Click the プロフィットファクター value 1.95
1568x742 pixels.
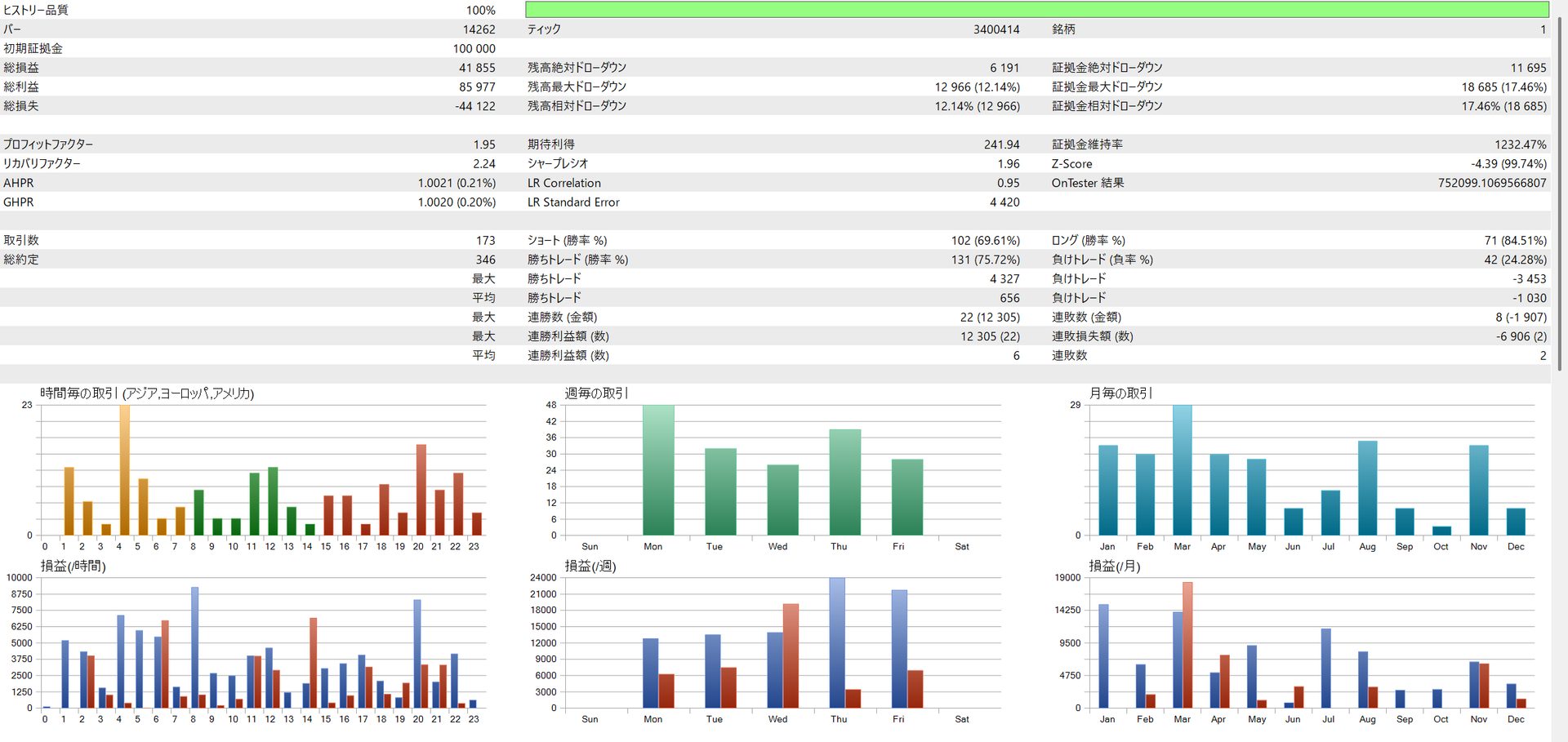tap(483, 144)
